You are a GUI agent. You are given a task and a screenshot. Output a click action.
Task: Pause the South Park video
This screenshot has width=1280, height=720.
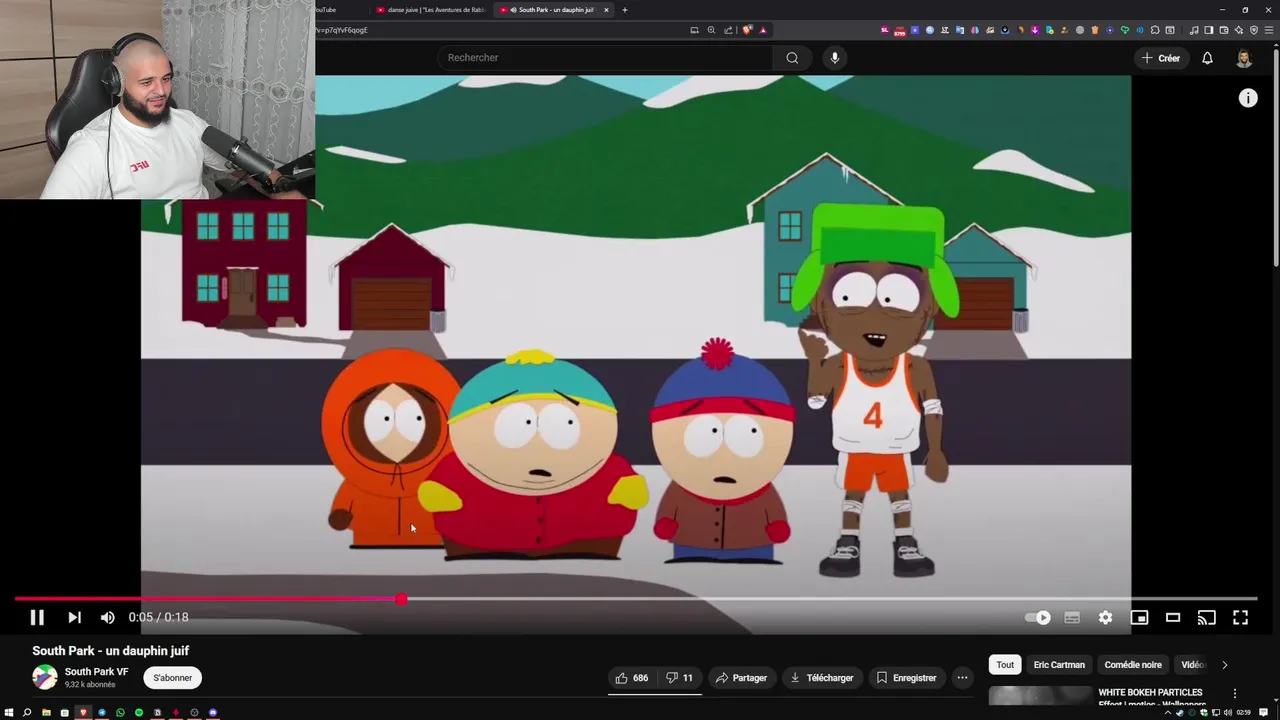point(37,617)
